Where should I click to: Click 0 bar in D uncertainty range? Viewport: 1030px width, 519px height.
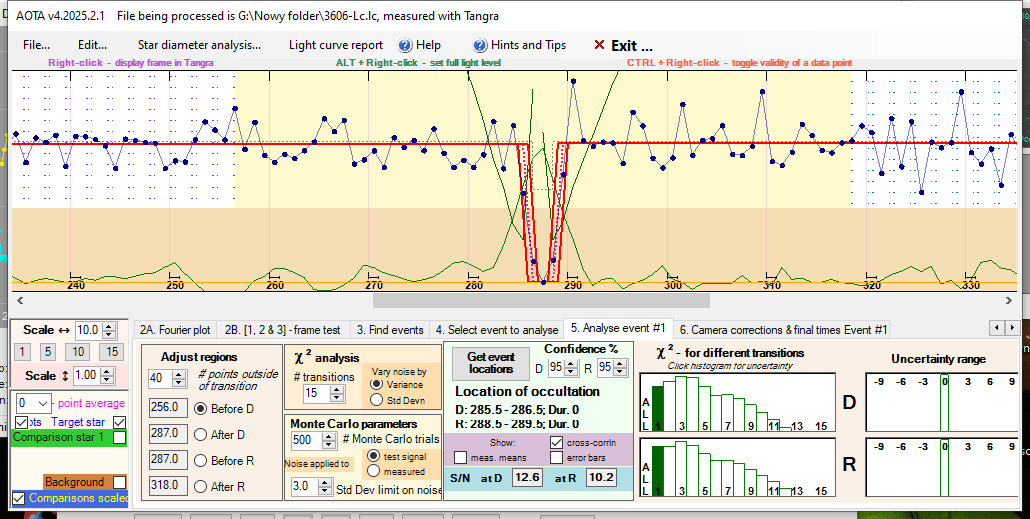click(944, 403)
